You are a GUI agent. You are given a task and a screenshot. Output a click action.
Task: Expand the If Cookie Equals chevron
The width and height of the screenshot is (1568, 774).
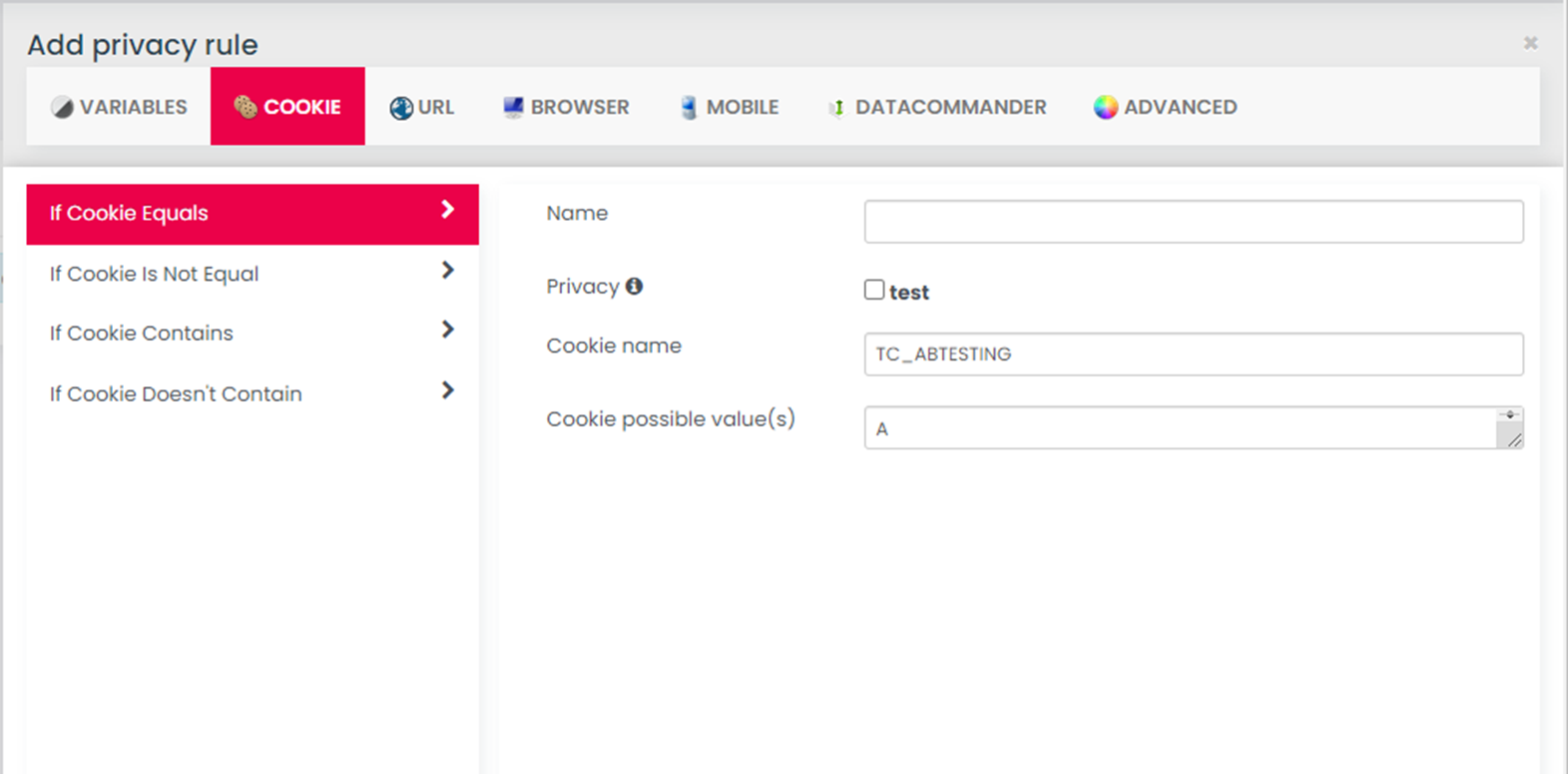click(x=447, y=210)
